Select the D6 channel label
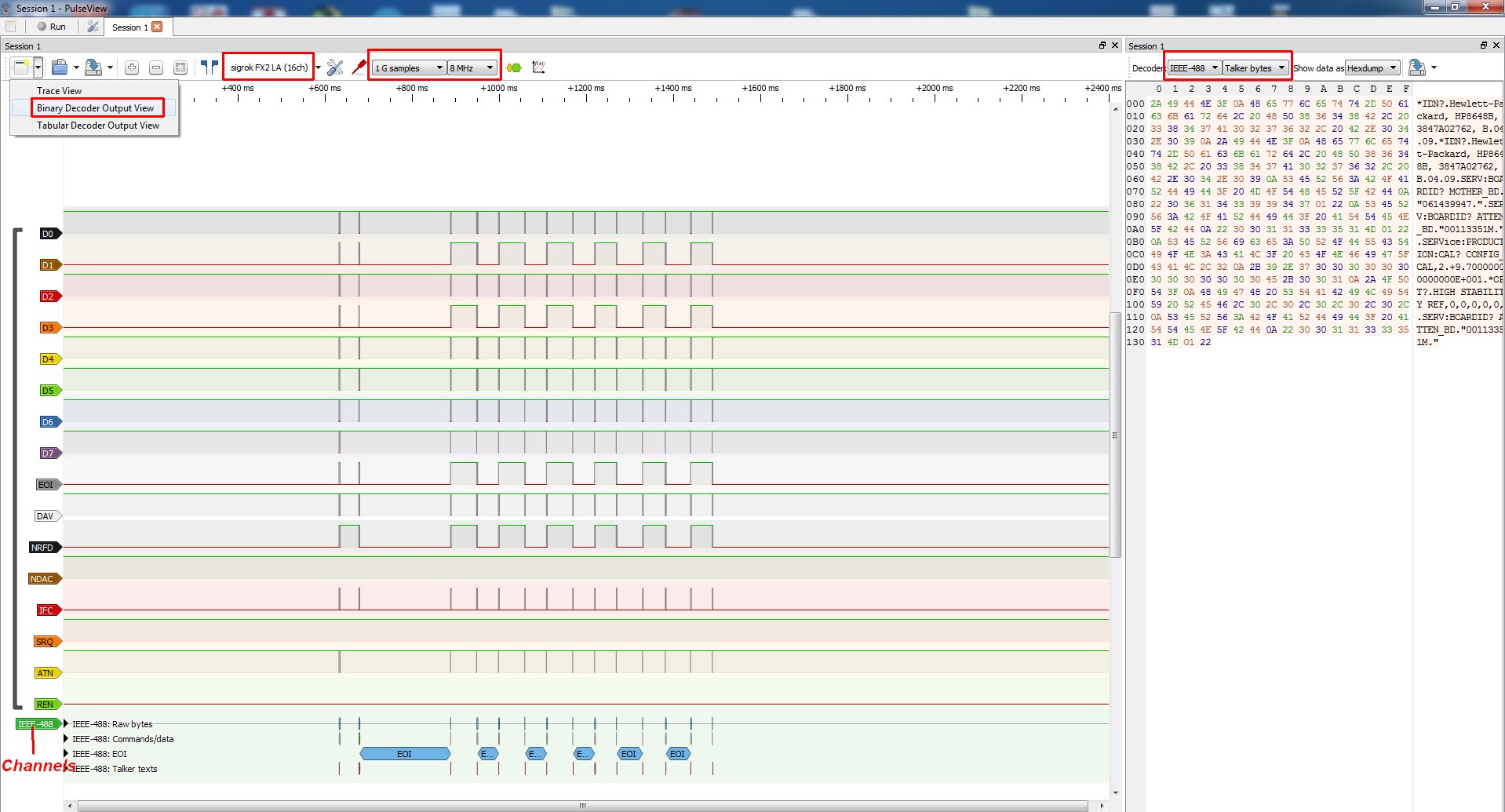The image size is (1505, 812). coord(50,422)
